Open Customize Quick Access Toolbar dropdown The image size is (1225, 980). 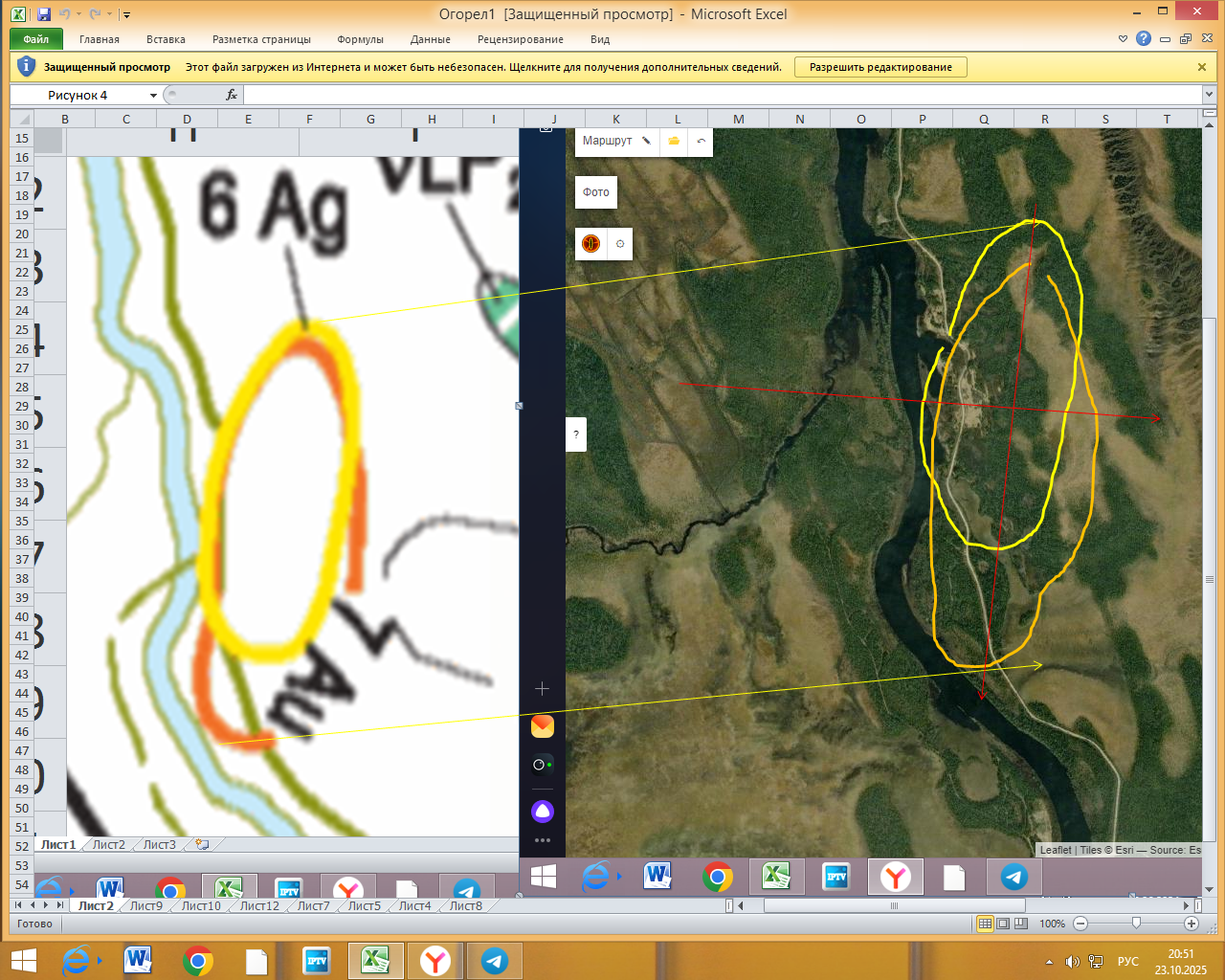point(127,15)
